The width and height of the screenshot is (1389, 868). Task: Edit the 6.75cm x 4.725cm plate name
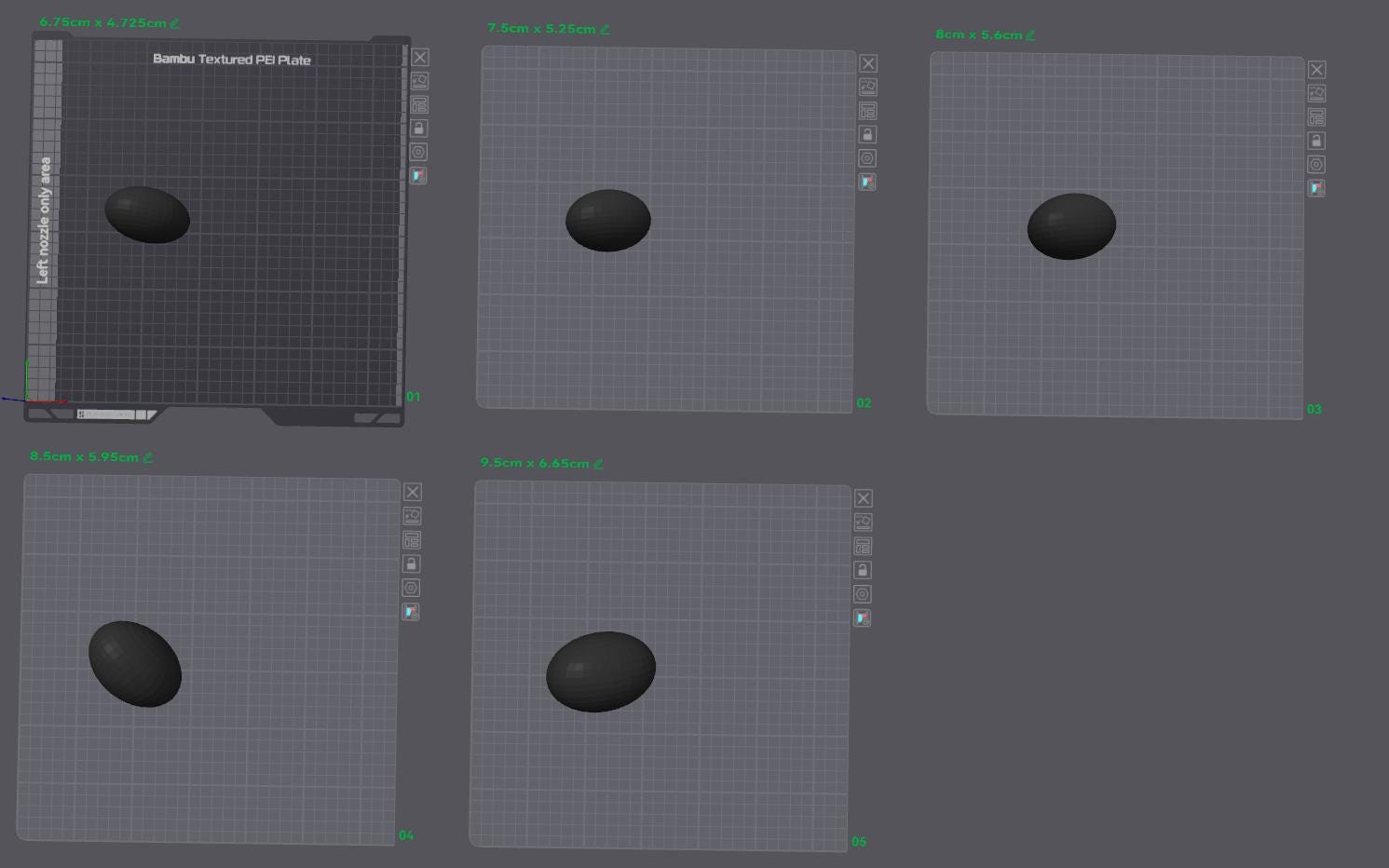coord(174,23)
